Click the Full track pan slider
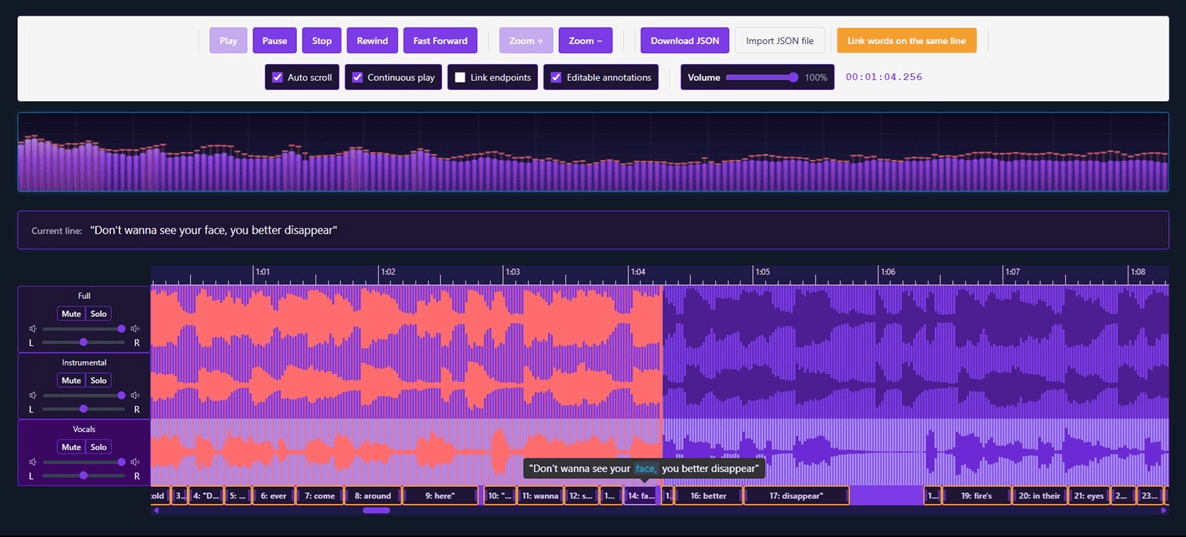Screen dimensions: 1186x537 (83, 343)
